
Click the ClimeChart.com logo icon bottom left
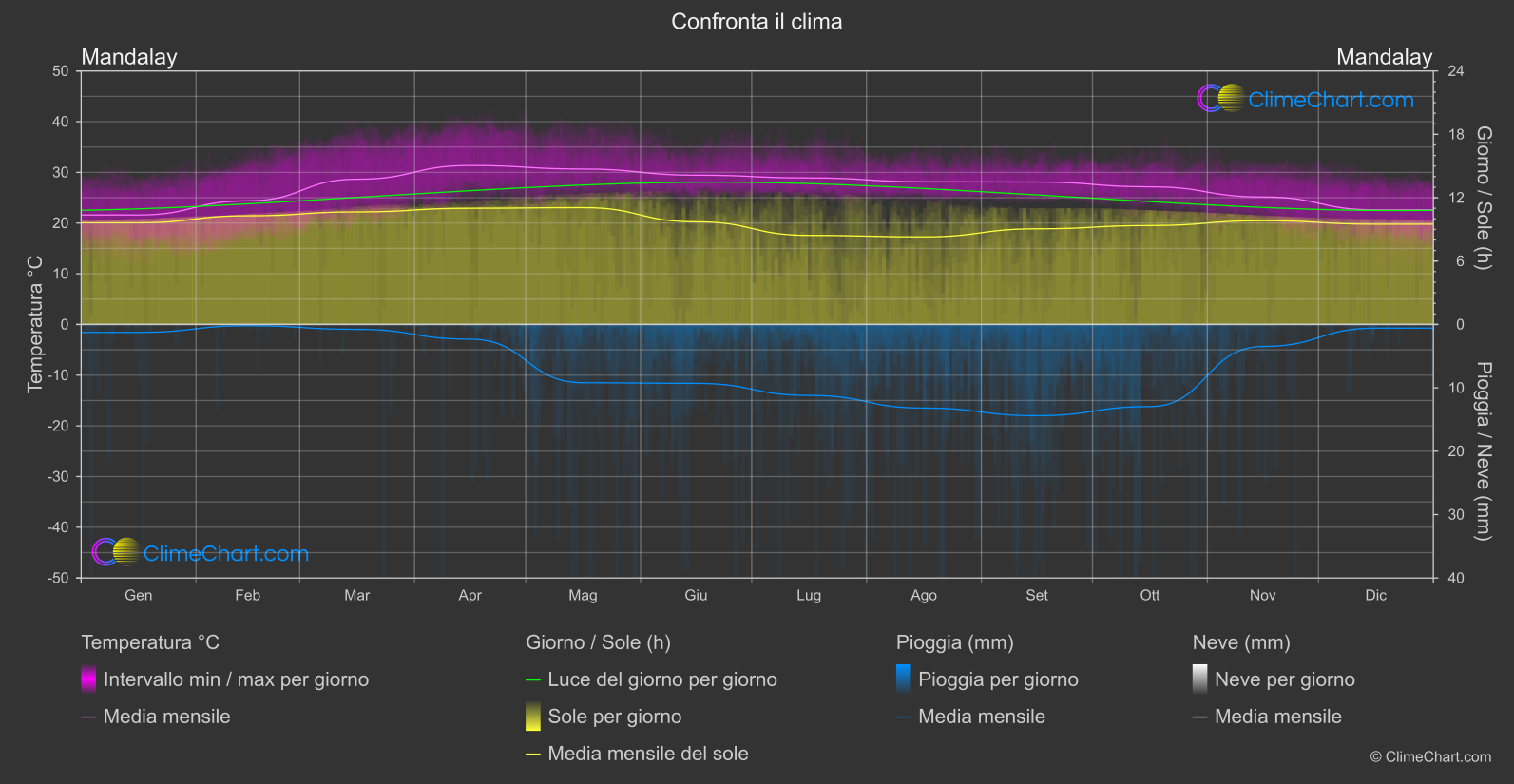116,552
